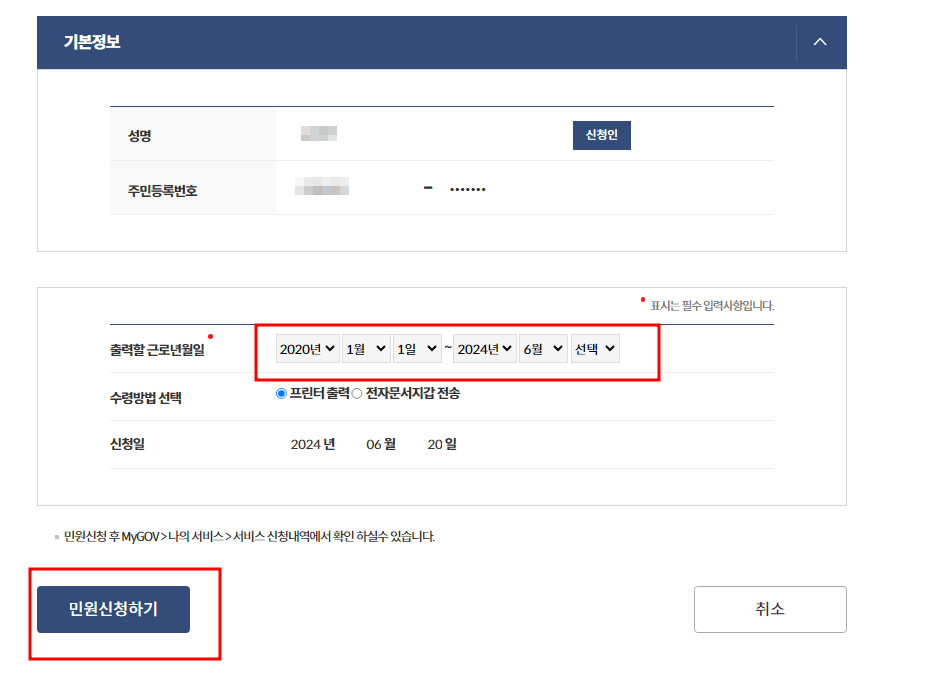
Task: Collapse the 기본정보 section panel
Action: pos(819,42)
